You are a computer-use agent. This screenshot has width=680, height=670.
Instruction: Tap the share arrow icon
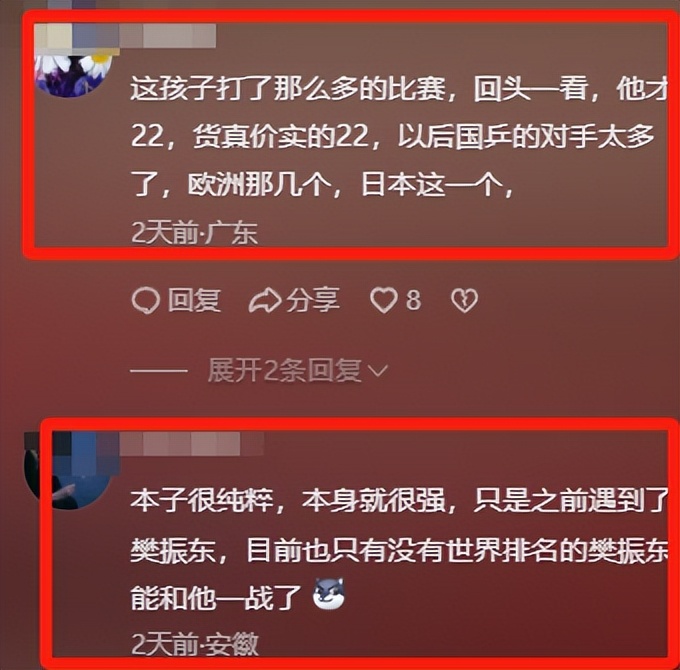(x=264, y=301)
